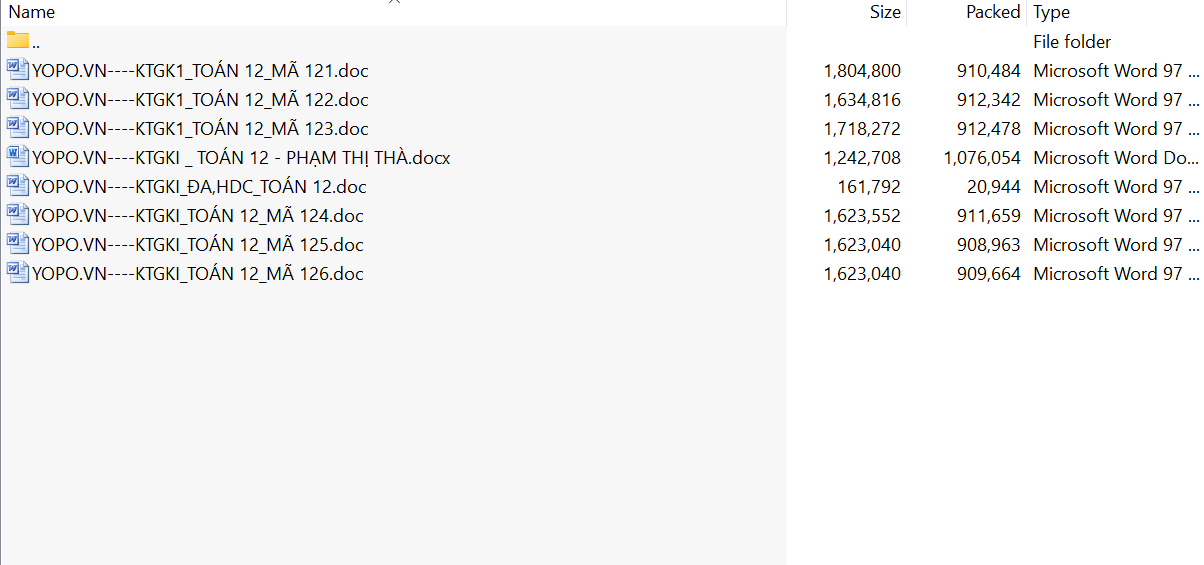The width and height of the screenshot is (1204, 565).
Task: Click the Word icon for MÃ 125.doc
Action: click(18, 244)
